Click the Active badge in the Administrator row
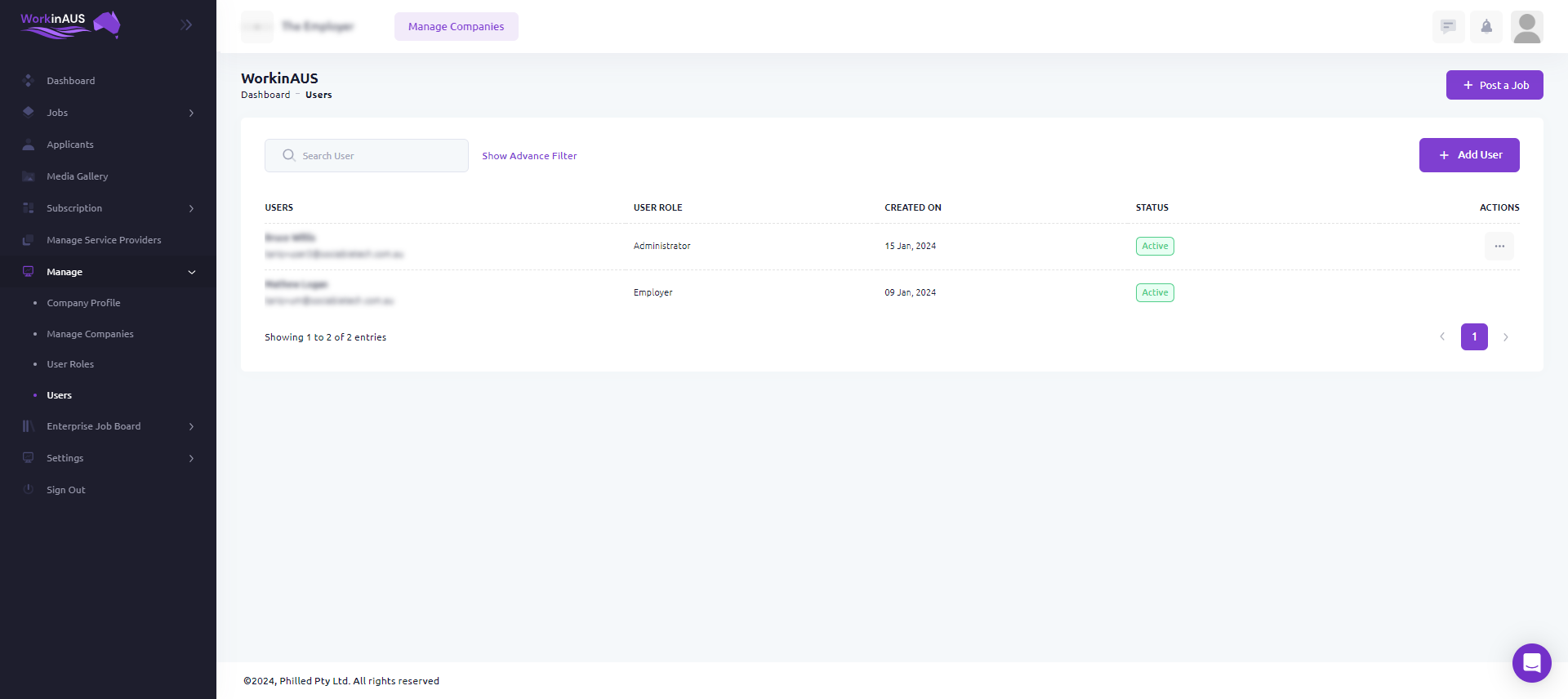Image resolution: width=1568 pixels, height=699 pixels. pos(1154,246)
